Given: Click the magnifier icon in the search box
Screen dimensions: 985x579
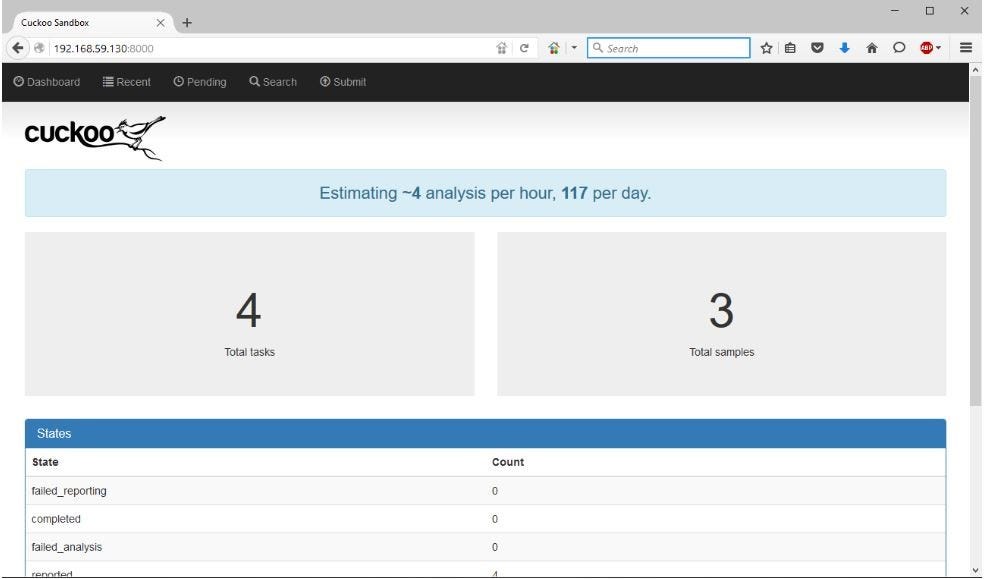Looking at the screenshot, I should tap(597, 48).
